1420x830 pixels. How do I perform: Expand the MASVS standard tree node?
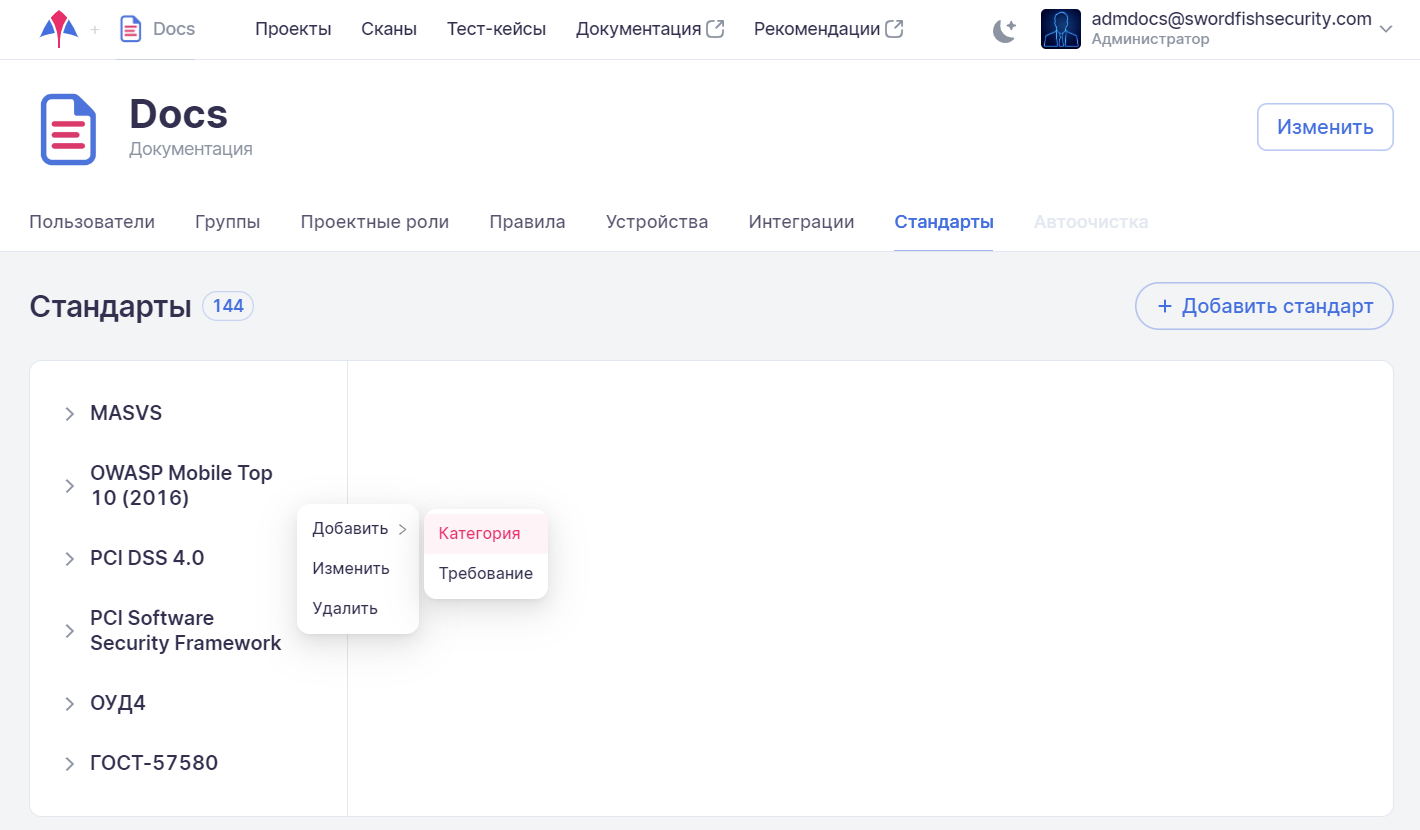pos(70,414)
